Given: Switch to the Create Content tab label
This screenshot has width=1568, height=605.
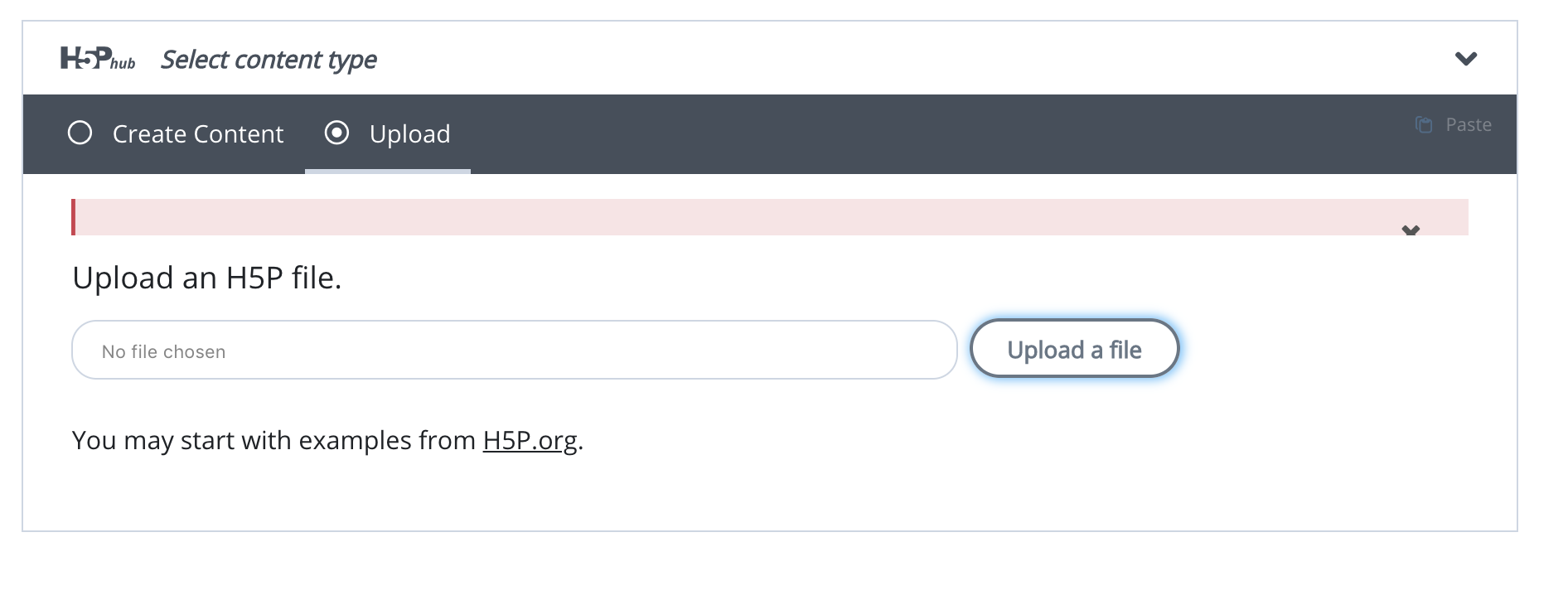Looking at the screenshot, I should [x=198, y=134].
